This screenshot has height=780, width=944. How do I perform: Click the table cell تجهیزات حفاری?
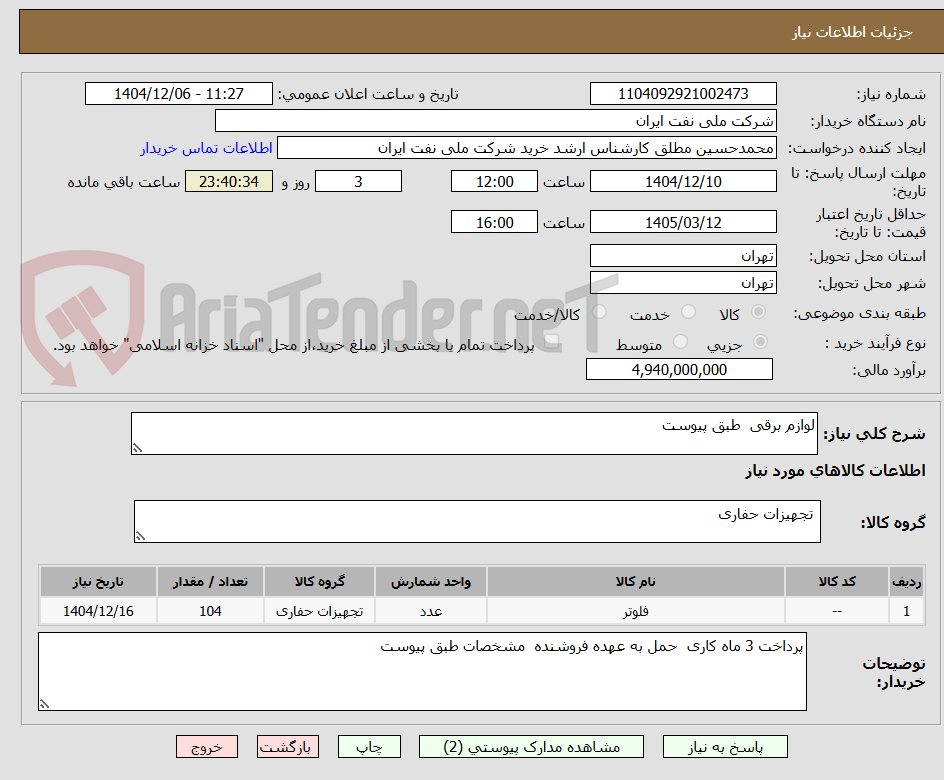click(x=320, y=611)
